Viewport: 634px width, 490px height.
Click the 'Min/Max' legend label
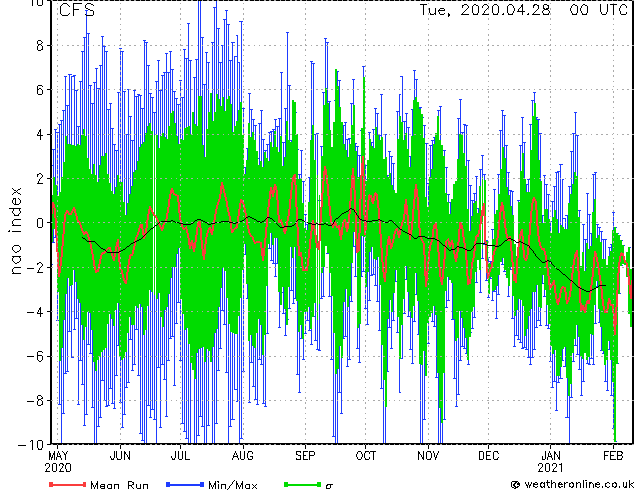point(233,485)
